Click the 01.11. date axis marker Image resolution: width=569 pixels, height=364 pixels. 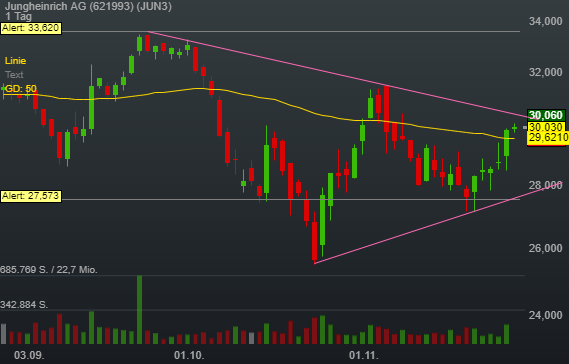[x=364, y=355]
